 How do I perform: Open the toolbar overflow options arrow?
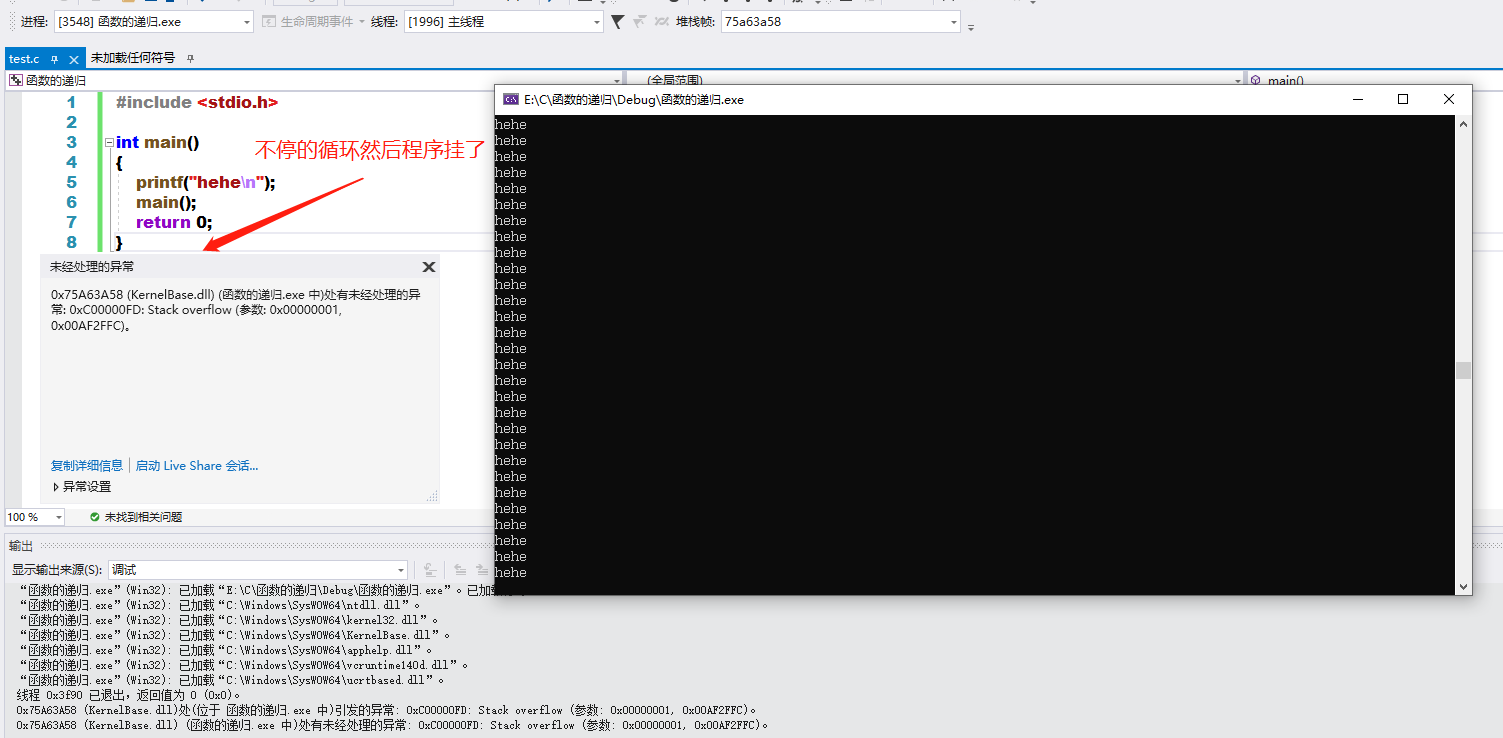(971, 26)
